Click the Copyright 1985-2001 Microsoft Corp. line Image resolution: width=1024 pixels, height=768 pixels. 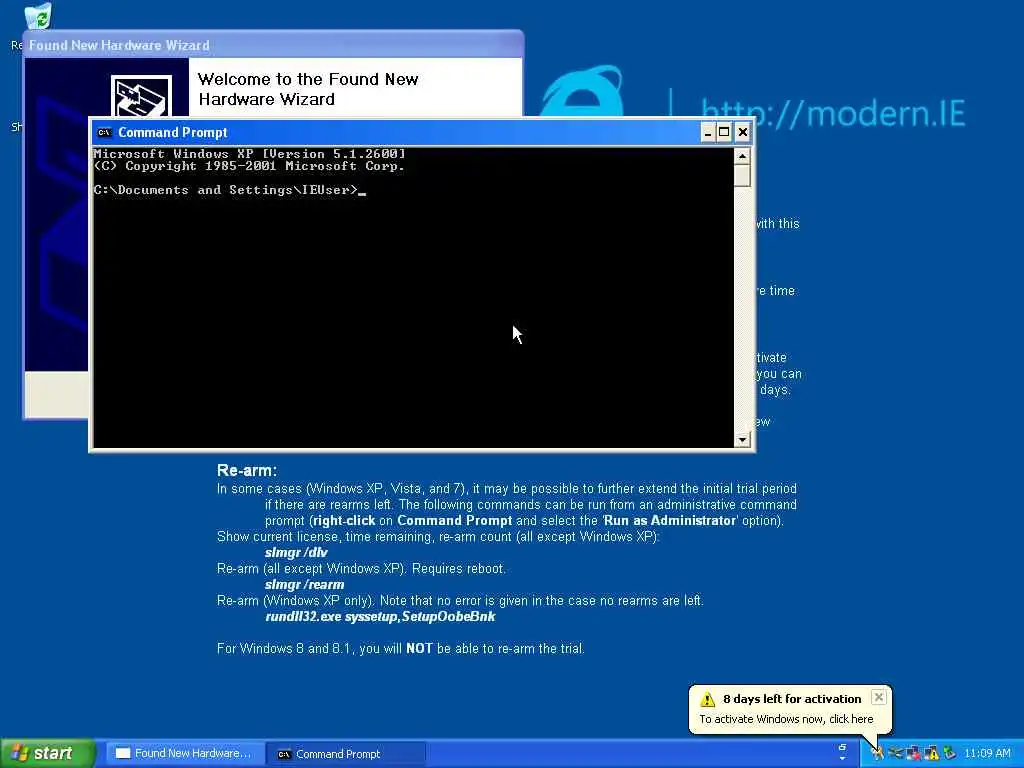click(x=249, y=166)
